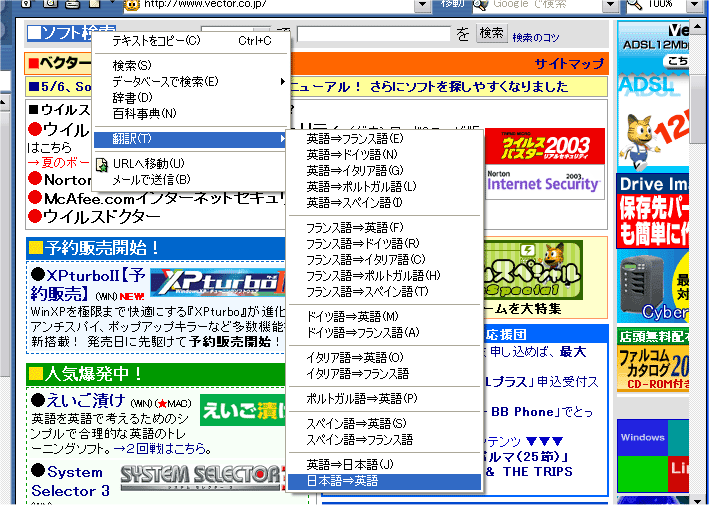Pick 英語⇒スペイン語(I) translation
709x505 pixels.
pos(384,202)
